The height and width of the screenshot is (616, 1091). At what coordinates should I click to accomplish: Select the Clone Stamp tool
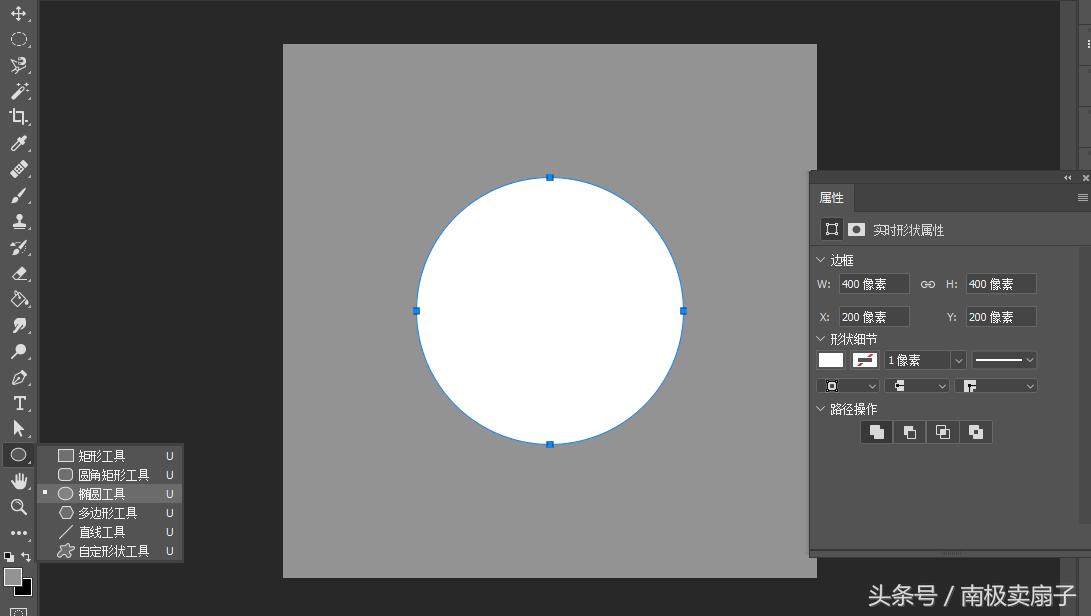click(x=19, y=221)
